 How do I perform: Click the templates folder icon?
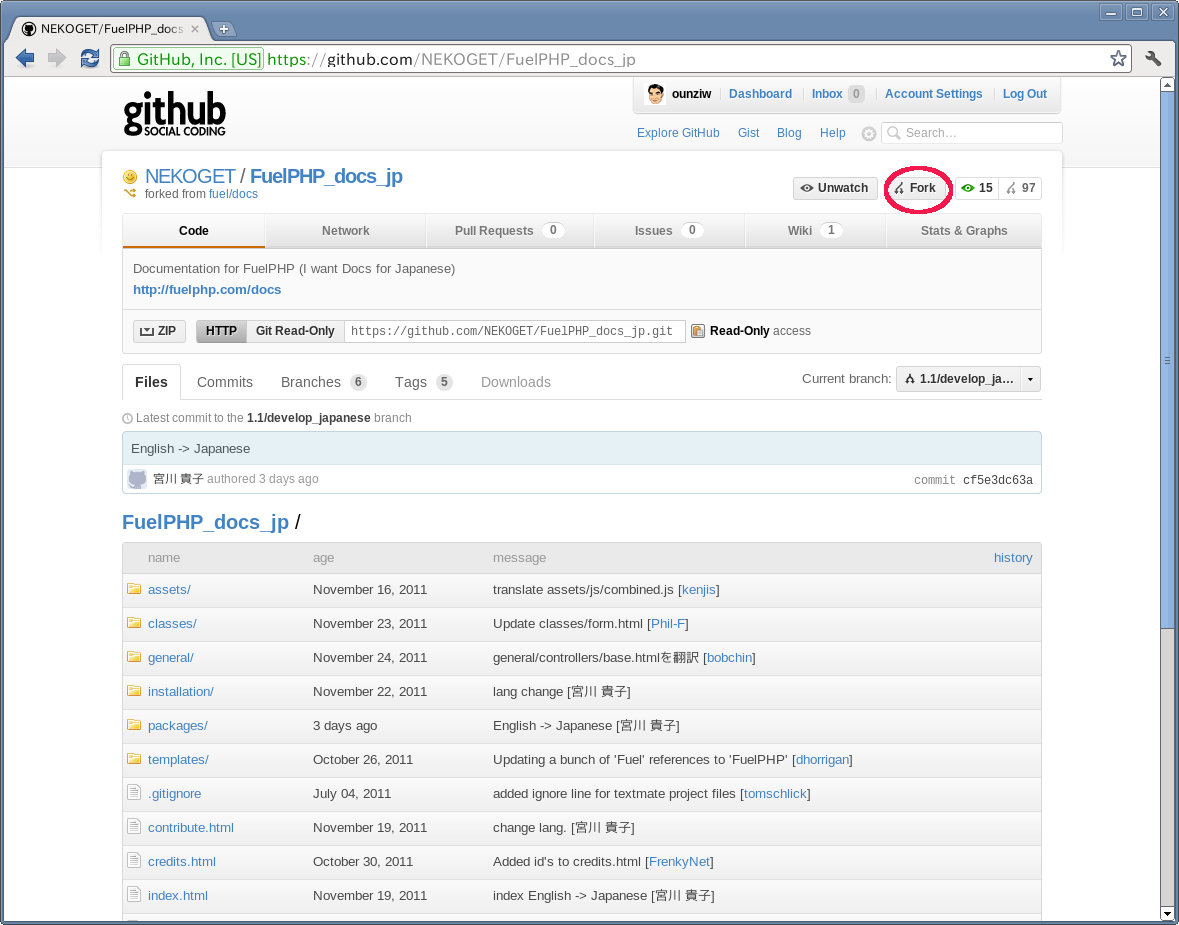pos(134,759)
